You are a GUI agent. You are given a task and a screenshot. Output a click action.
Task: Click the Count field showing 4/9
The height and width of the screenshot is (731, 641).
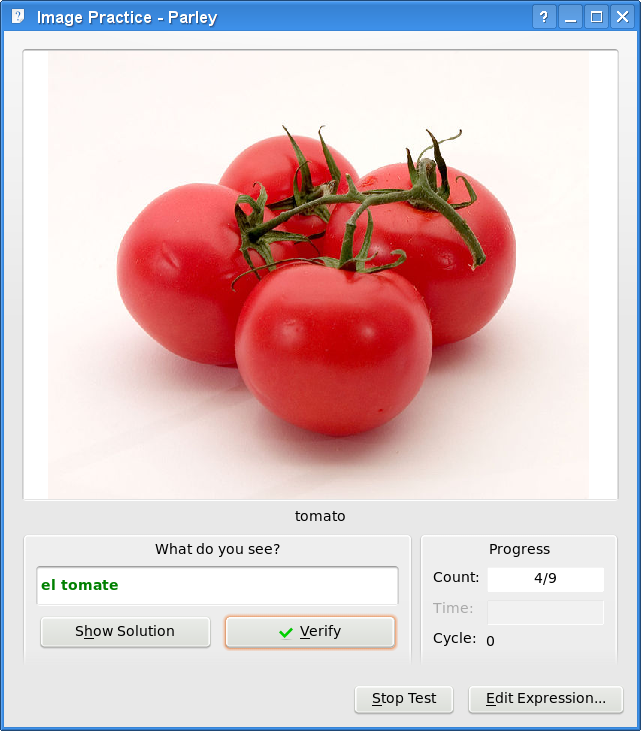point(545,579)
